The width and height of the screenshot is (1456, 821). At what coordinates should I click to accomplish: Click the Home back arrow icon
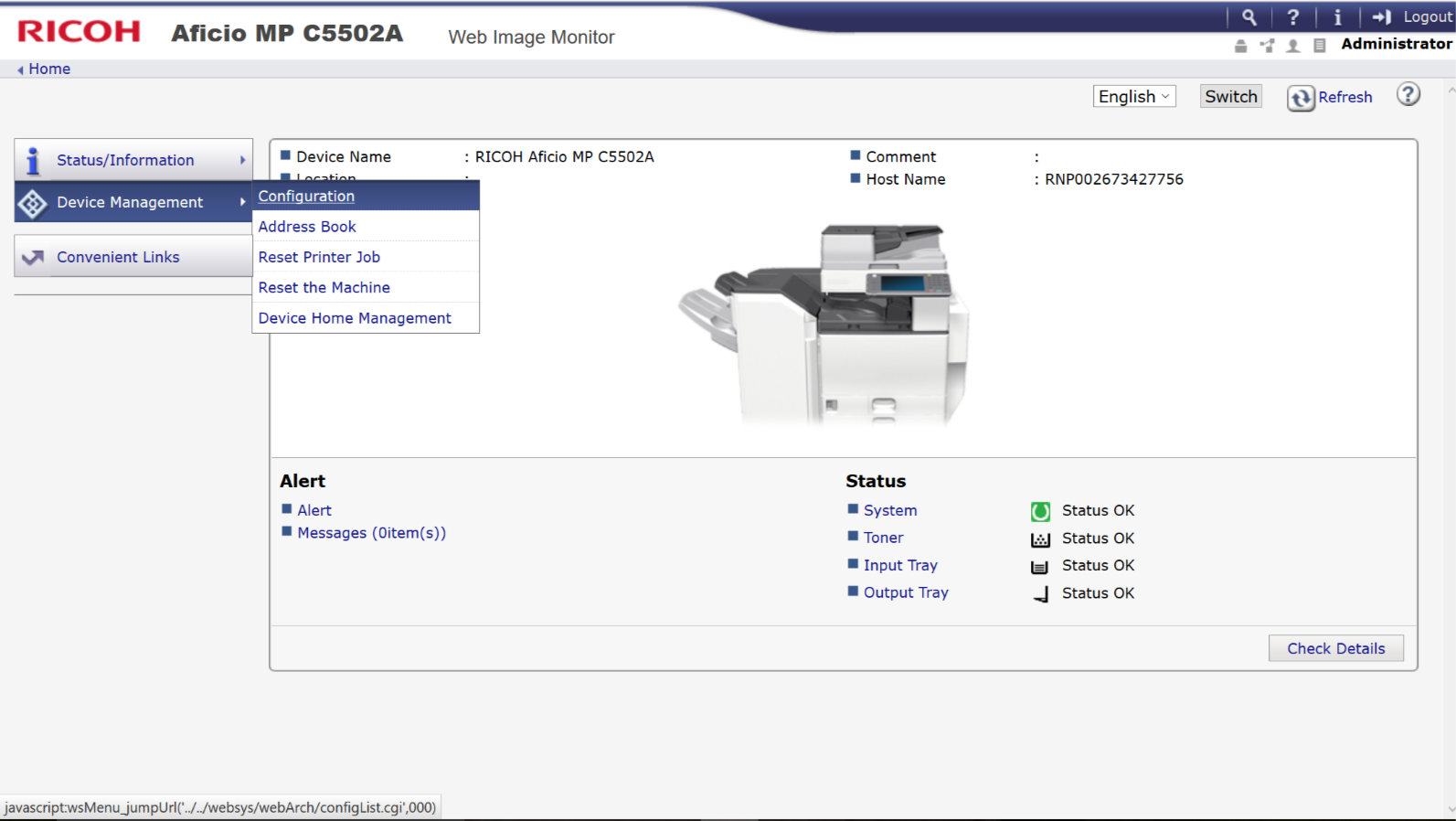tap(20, 69)
